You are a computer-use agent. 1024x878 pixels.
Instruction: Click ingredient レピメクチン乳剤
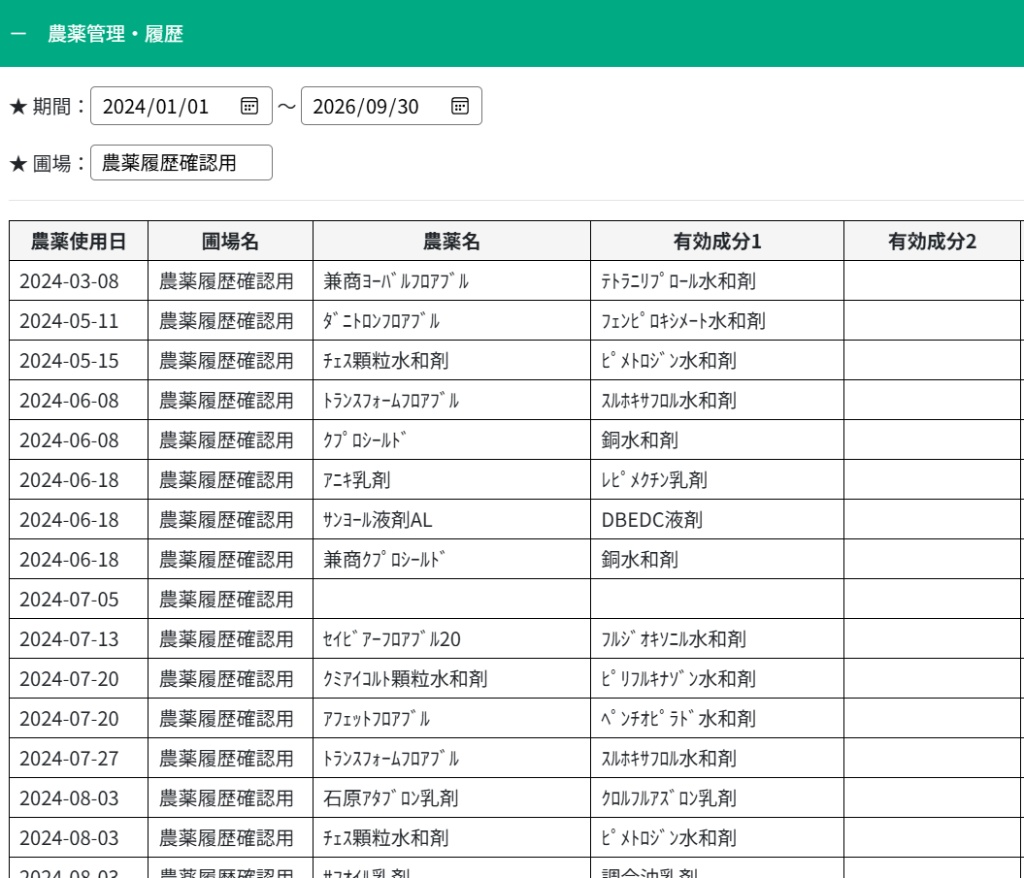(654, 481)
